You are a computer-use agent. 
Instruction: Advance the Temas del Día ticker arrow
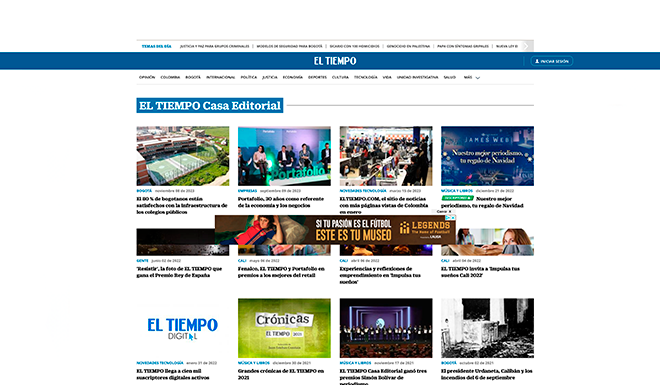click(526, 46)
